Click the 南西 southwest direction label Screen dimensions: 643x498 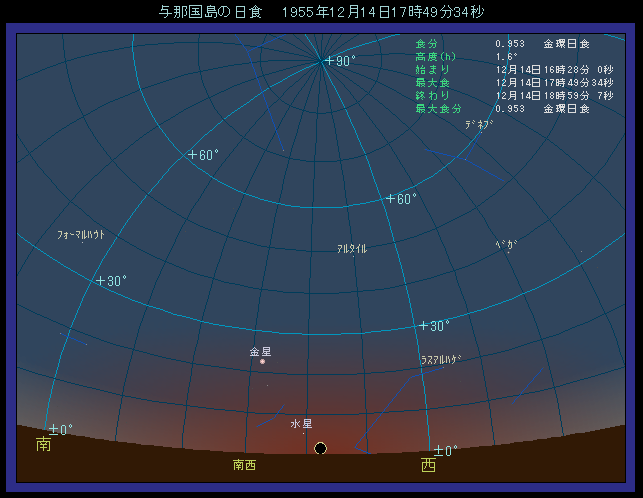pos(244,465)
